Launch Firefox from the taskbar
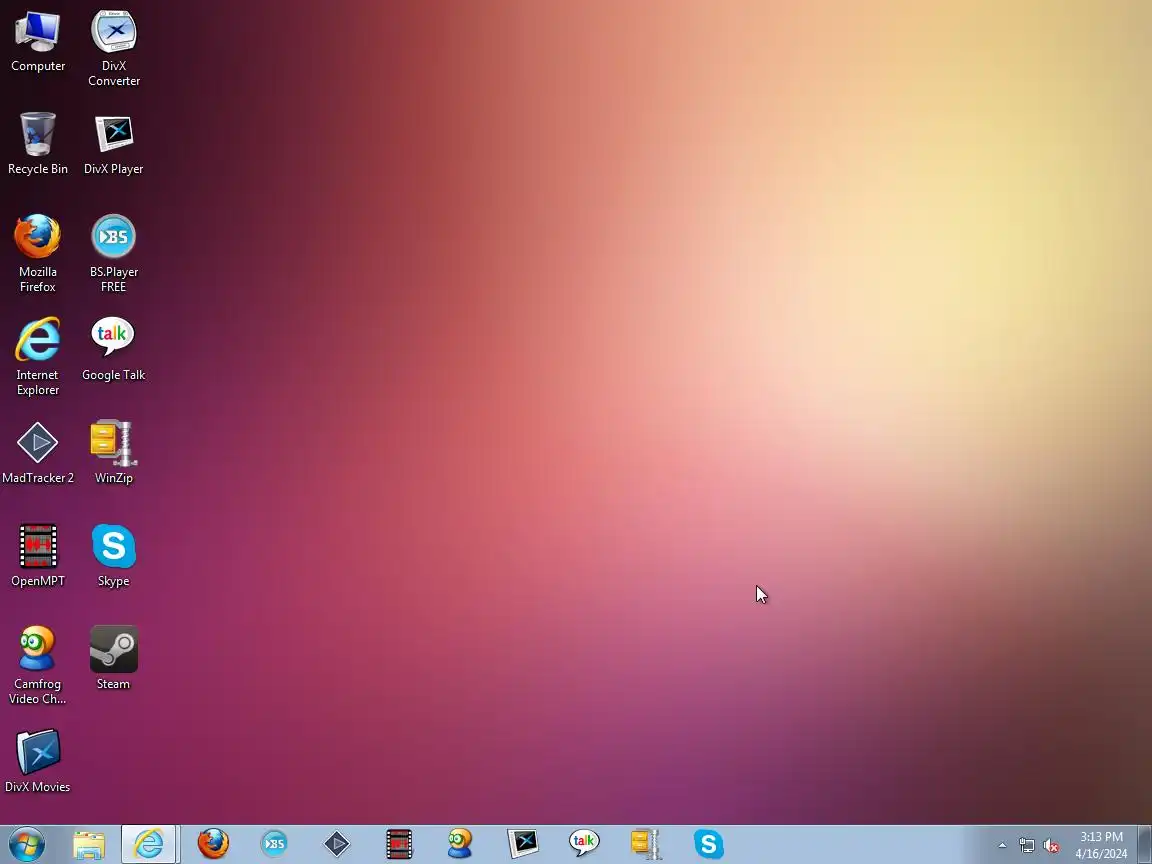 (213, 844)
